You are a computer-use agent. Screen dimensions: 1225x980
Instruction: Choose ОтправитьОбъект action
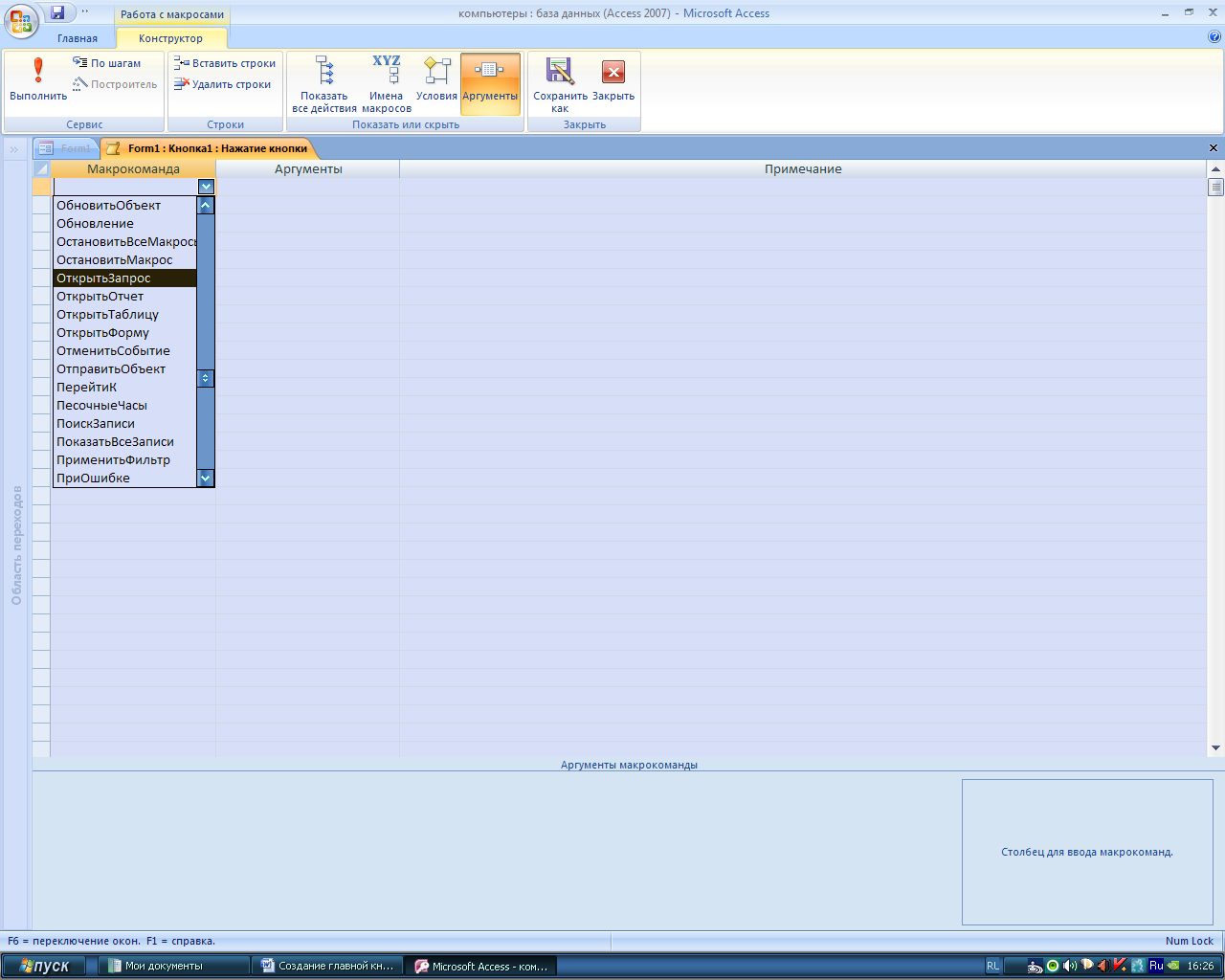click(x=124, y=368)
